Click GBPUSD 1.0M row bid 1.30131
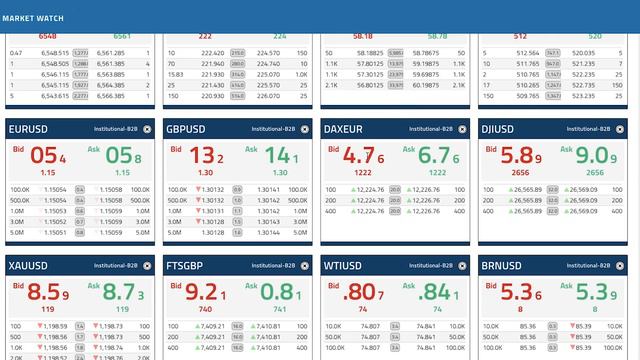 tap(212, 211)
